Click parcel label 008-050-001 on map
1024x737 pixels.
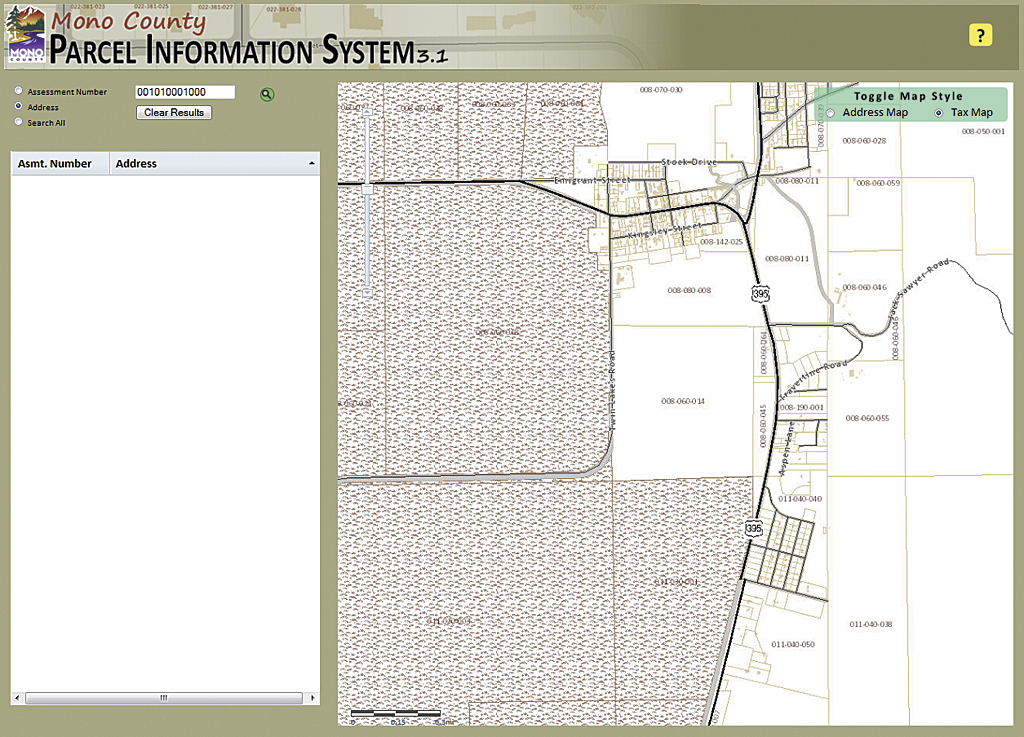tap(983, 131)
